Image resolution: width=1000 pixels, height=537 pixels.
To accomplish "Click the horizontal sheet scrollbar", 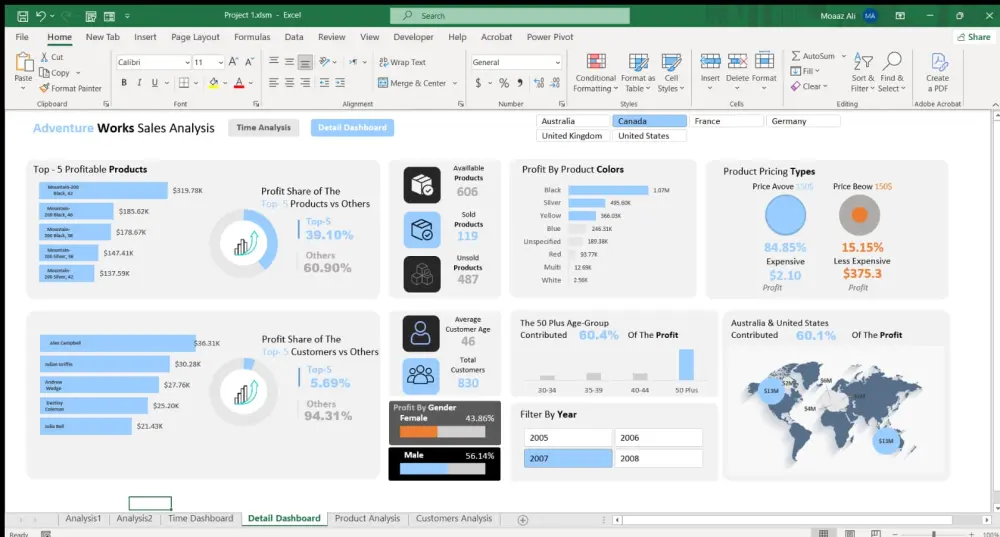I will [x=787, y=520].
